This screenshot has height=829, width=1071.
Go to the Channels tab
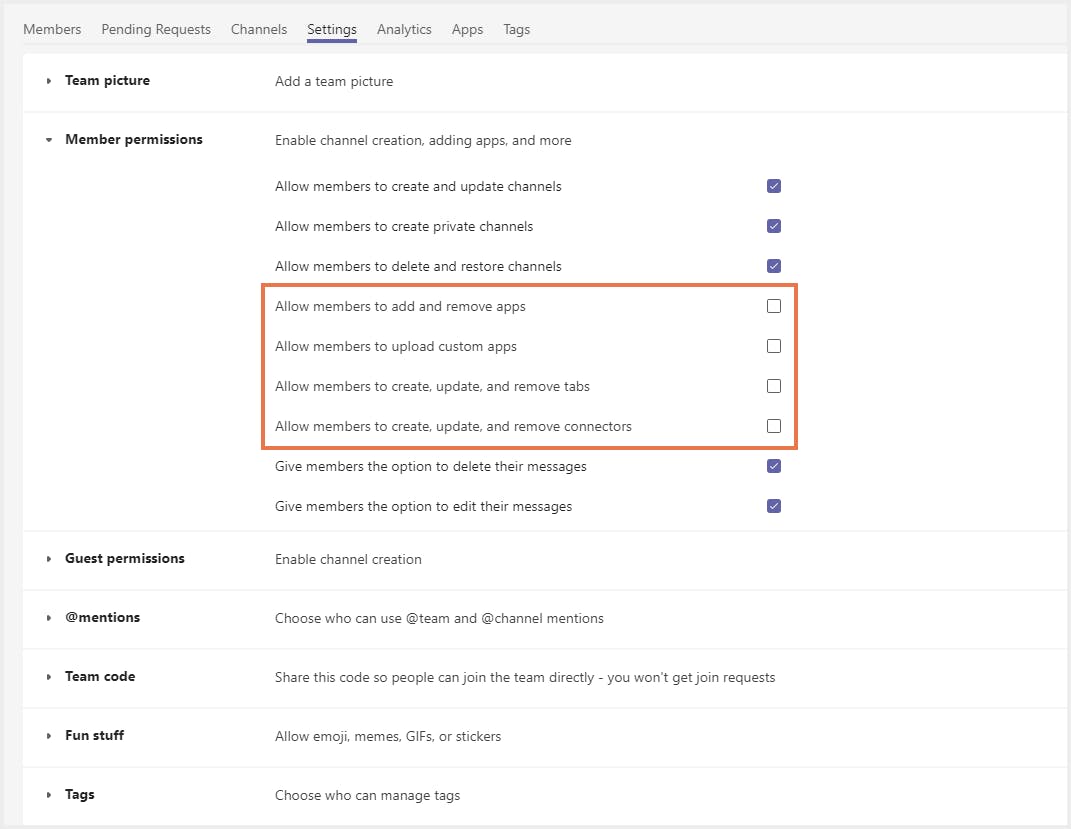pos(259,29)
